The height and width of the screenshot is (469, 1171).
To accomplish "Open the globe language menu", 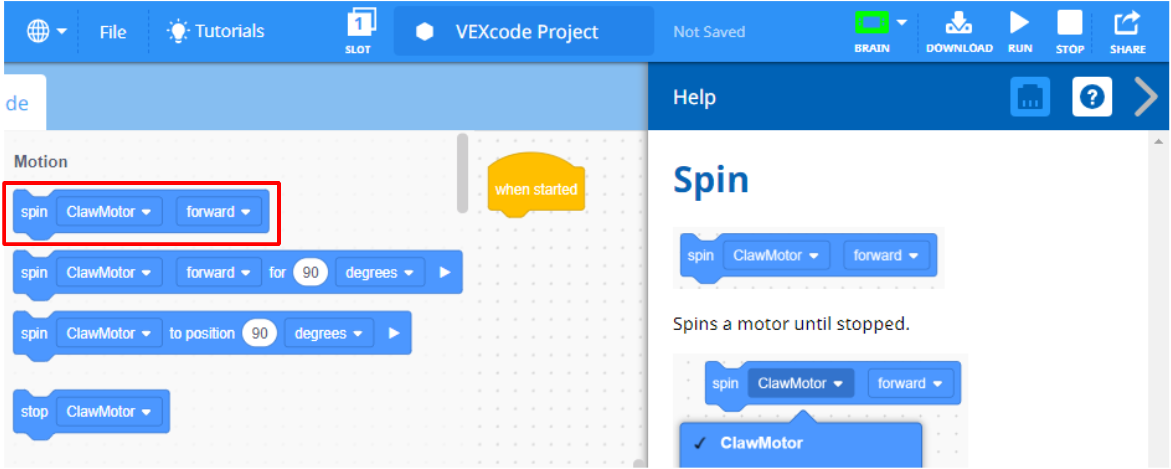I will tap(47, 31).
